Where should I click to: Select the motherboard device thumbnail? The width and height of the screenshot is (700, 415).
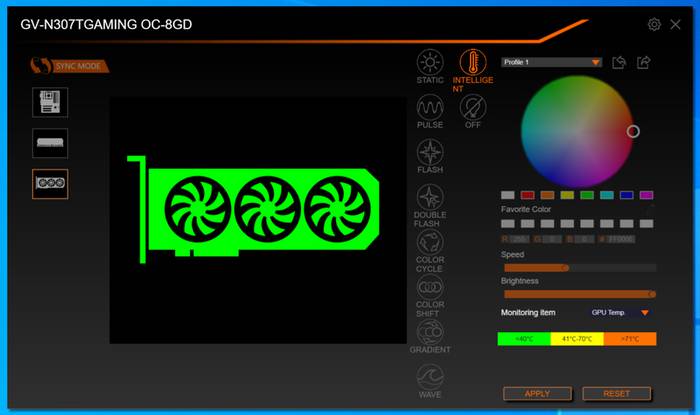(x=50, y=102)
